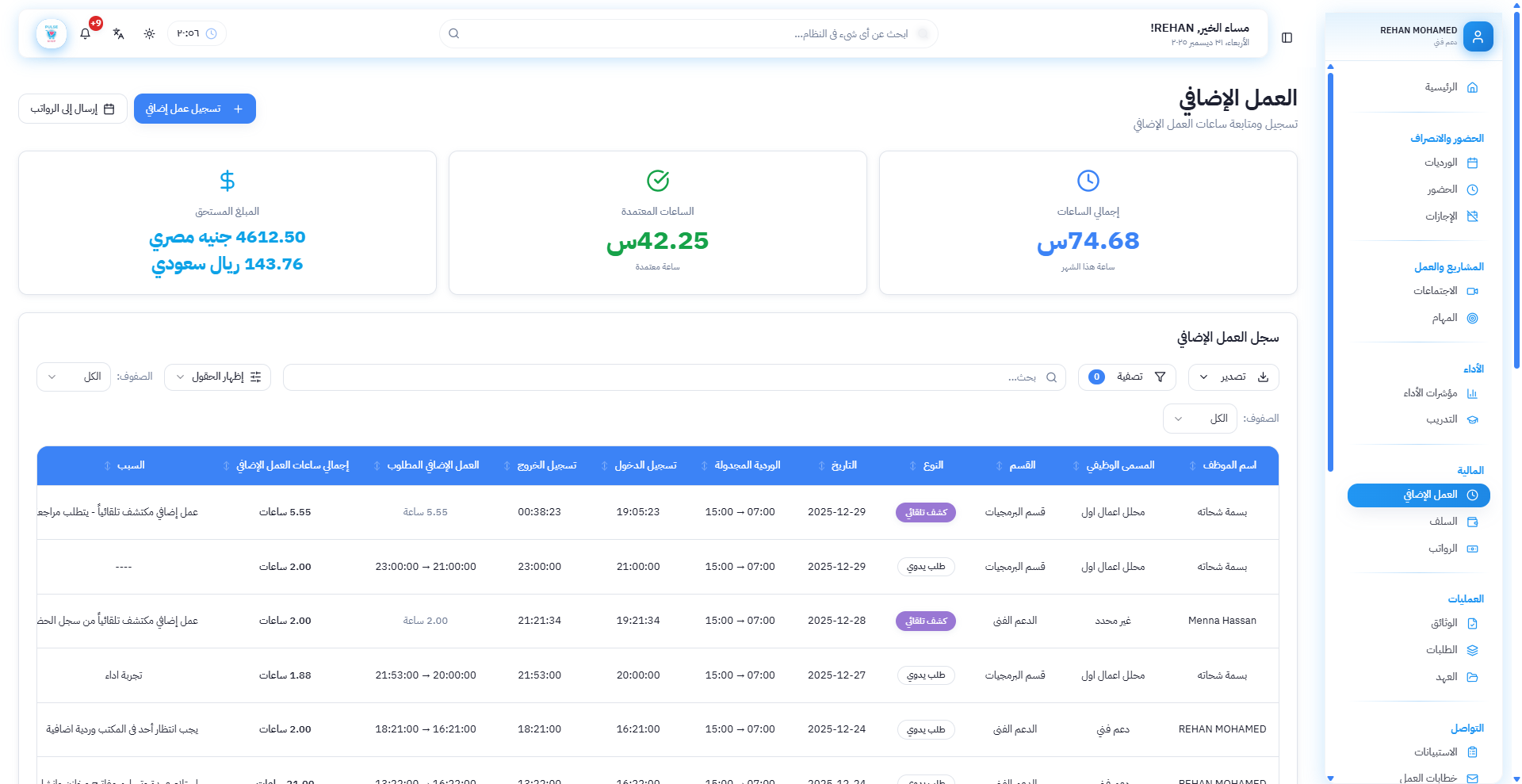Open the الصفوف rows dropdown near the search bar
Screen dimensions: 1522x784
tap(74, 377)
